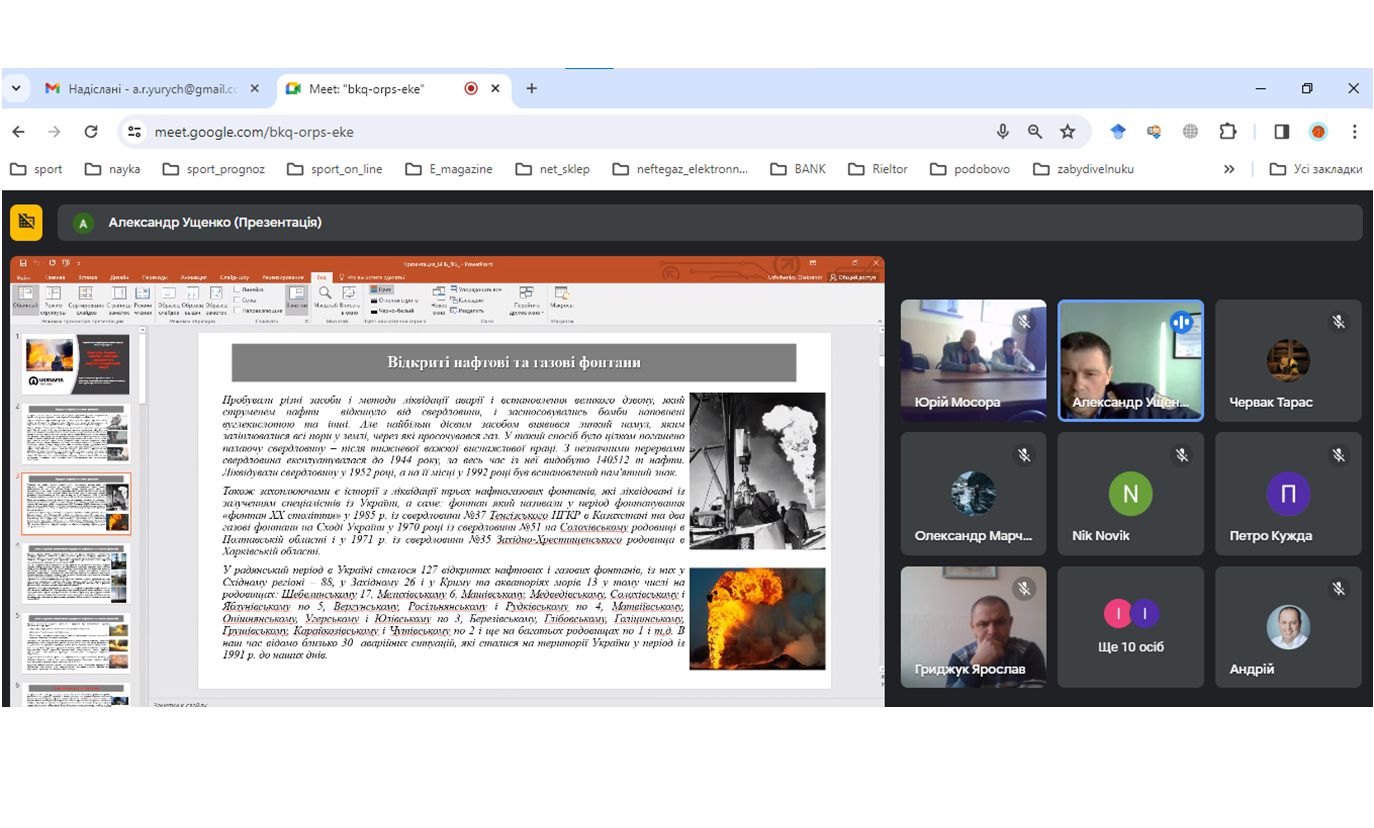Bookmark this page with the star icon
Screen dimensions: 1374x828
click(x=1068, y=131)
